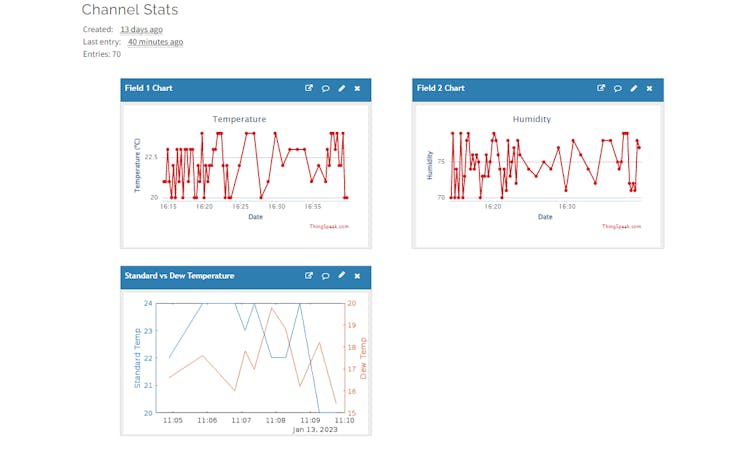Click the Dew Temp axis label
This screenshot has height=451, width=740.
[x=363, y=357]
